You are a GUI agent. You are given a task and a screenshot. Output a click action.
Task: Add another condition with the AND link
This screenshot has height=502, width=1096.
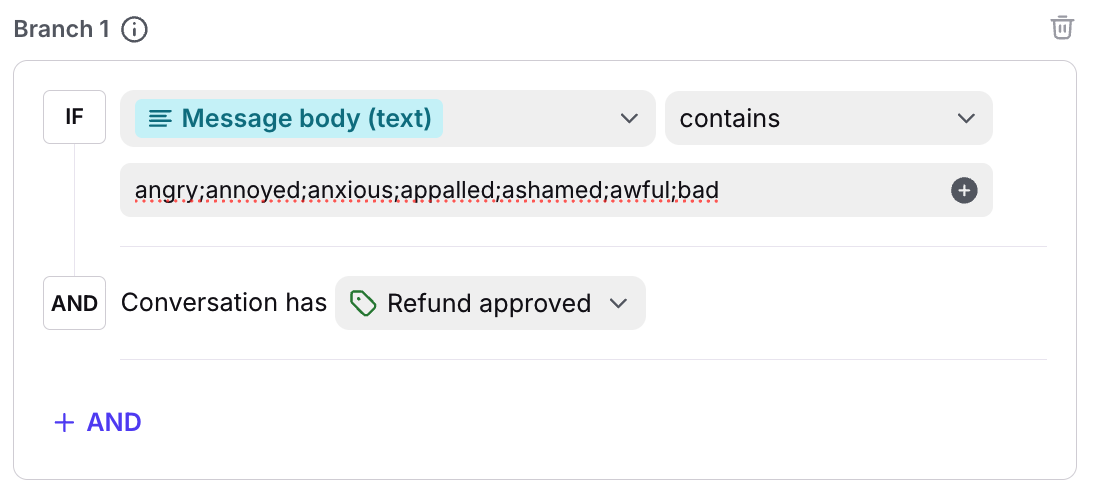pos(114,423)
